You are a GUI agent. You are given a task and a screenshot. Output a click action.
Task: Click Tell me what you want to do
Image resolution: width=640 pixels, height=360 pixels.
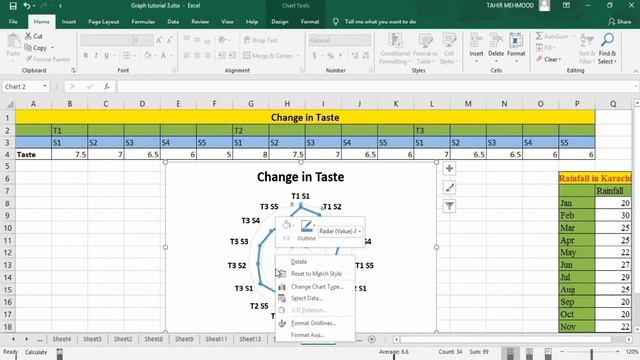click(x=380, y=22)
